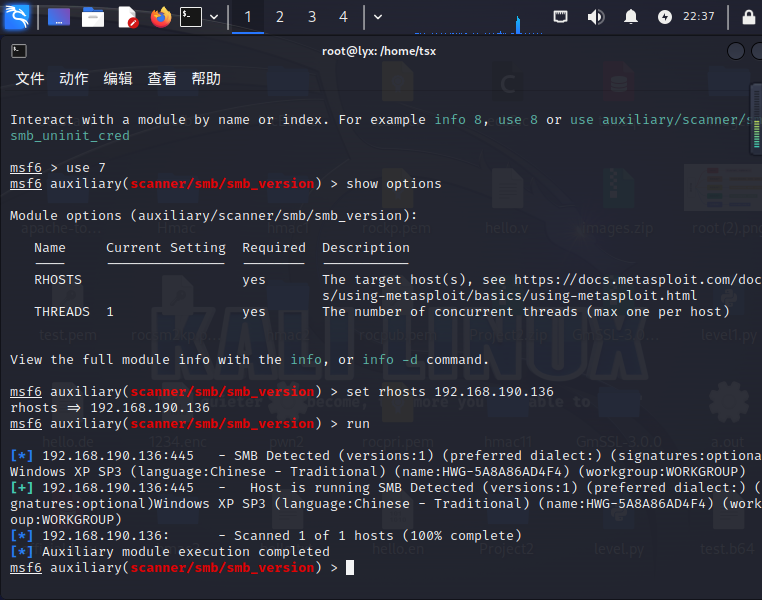762x600 pixels.
Task: Switch to workspace 4
Action: click(344, 17)
